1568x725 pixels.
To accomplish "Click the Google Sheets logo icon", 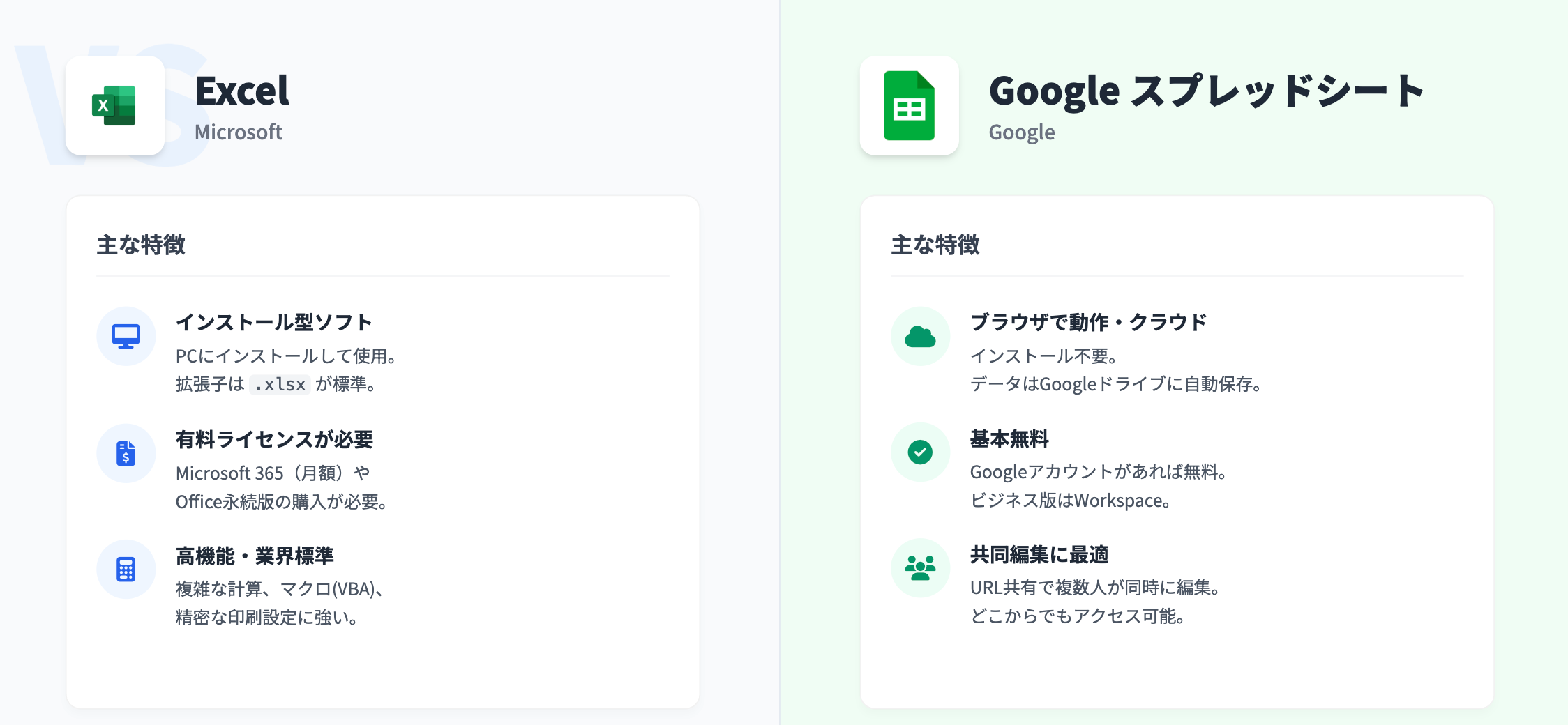I will (909, 106).
